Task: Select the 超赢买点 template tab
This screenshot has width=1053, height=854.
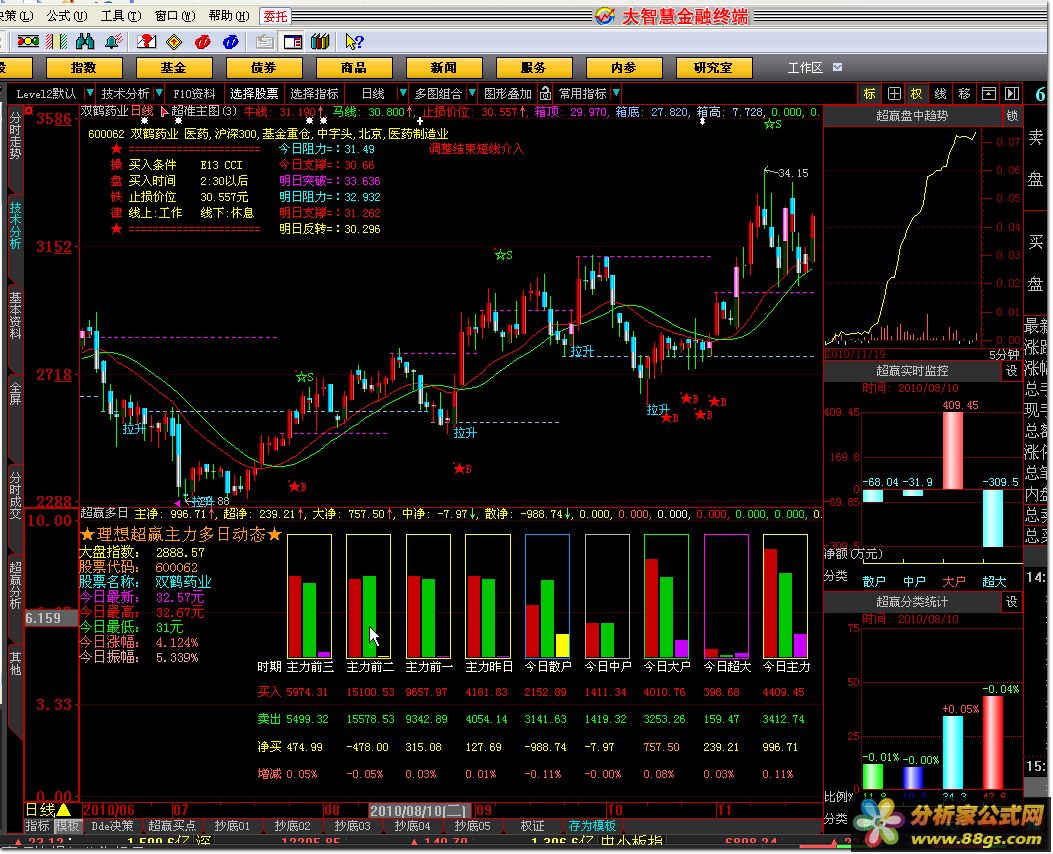Action: tap(171, 826)
